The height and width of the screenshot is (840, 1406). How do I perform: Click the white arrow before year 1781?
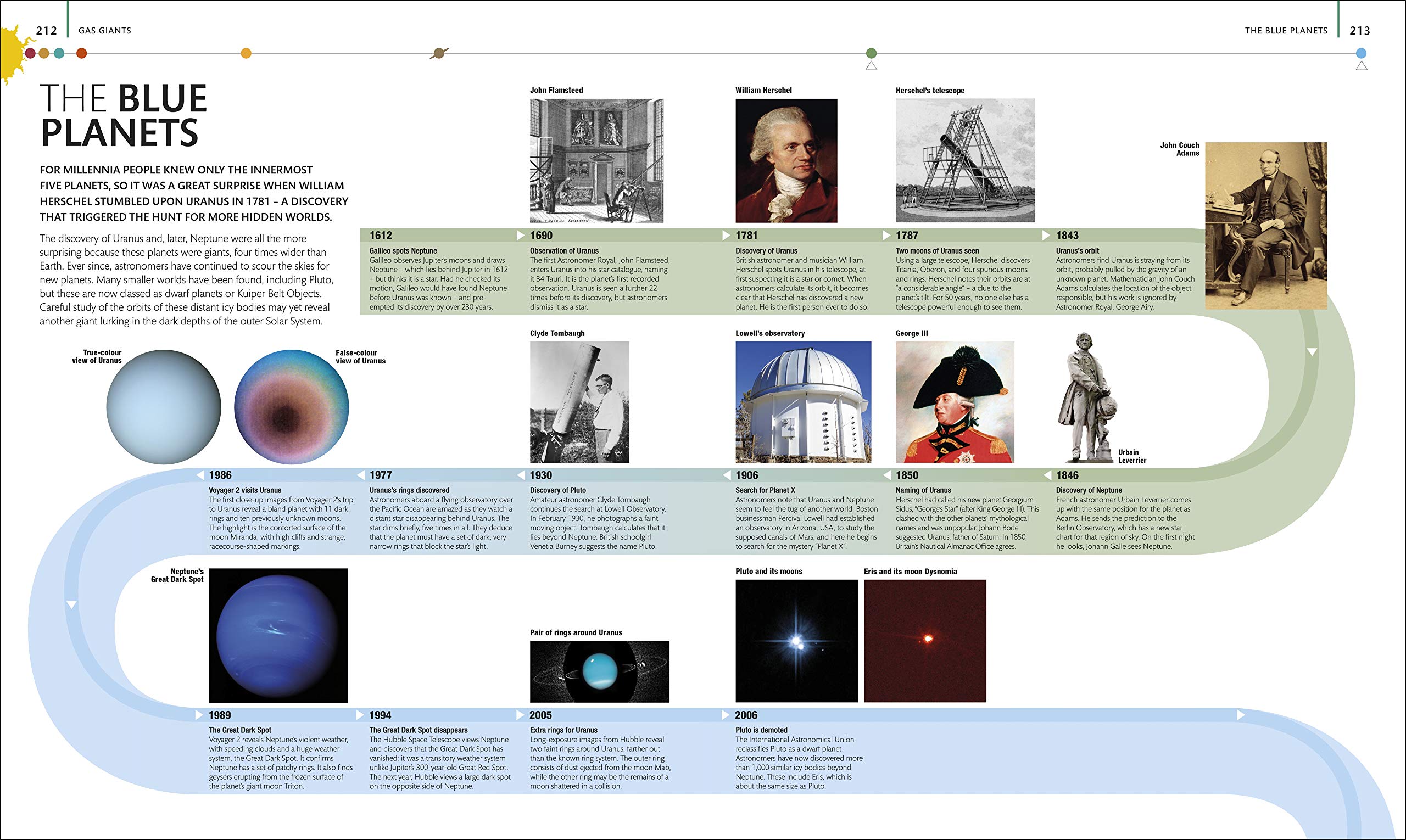point(726,235)
